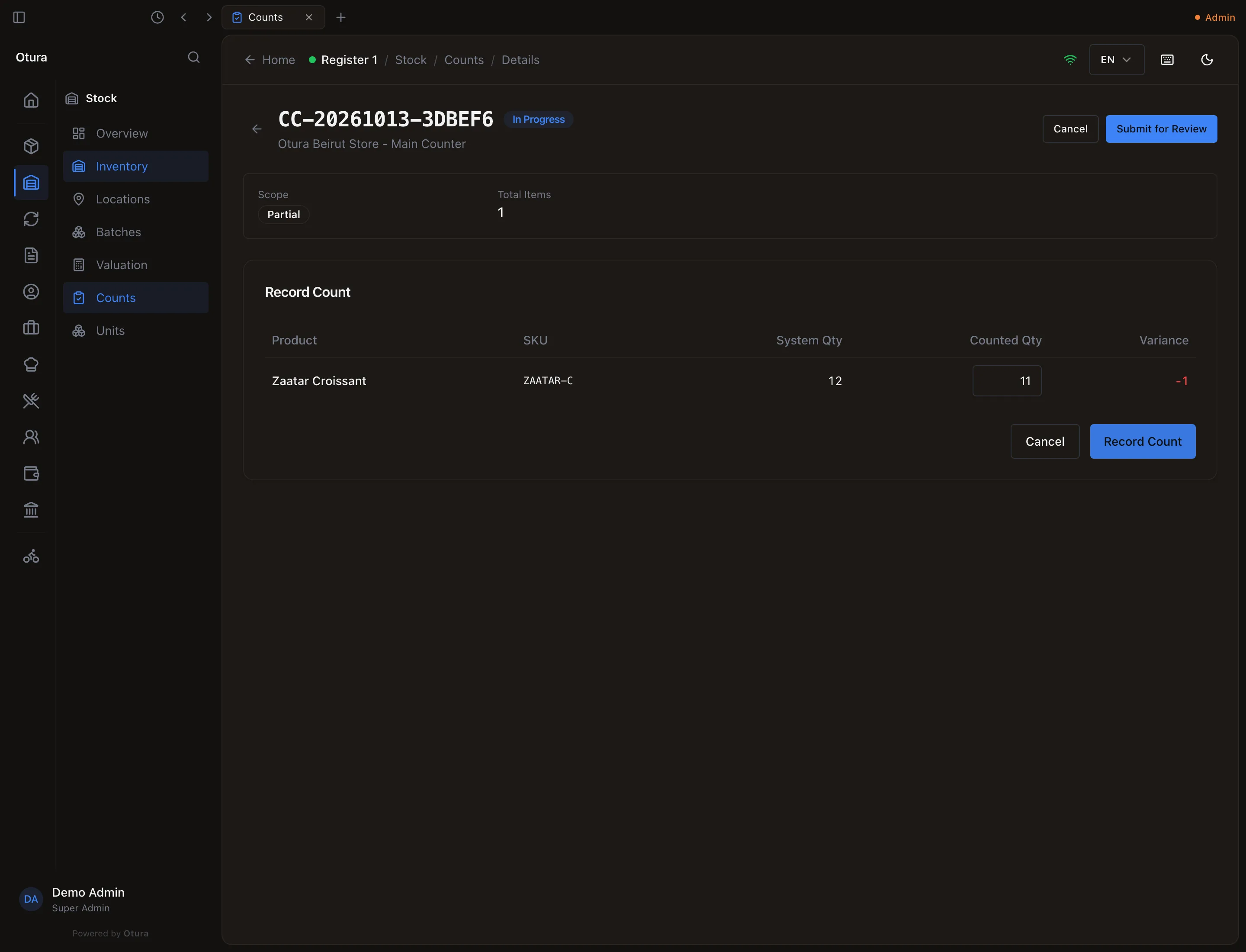Toggle the sidebar panel icon
Screen dimensions: 1246x952
[19, 17]
